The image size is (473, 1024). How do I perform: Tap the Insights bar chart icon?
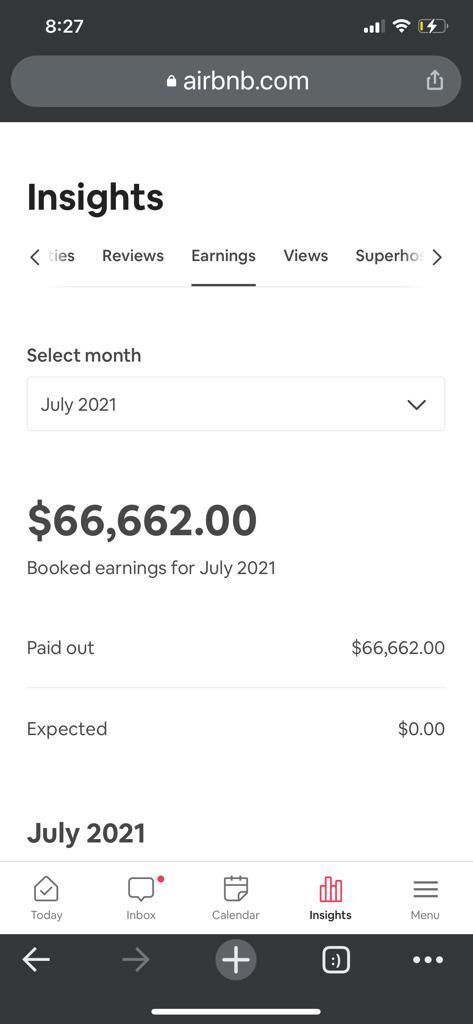[331, 889]
